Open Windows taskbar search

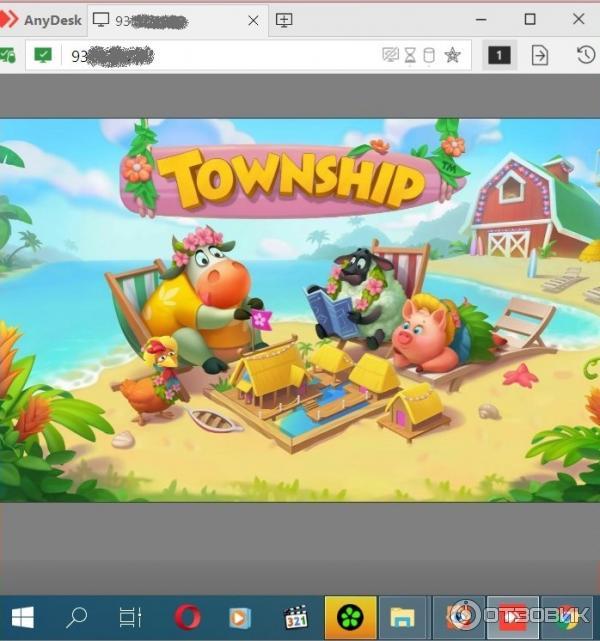point(76,617)
